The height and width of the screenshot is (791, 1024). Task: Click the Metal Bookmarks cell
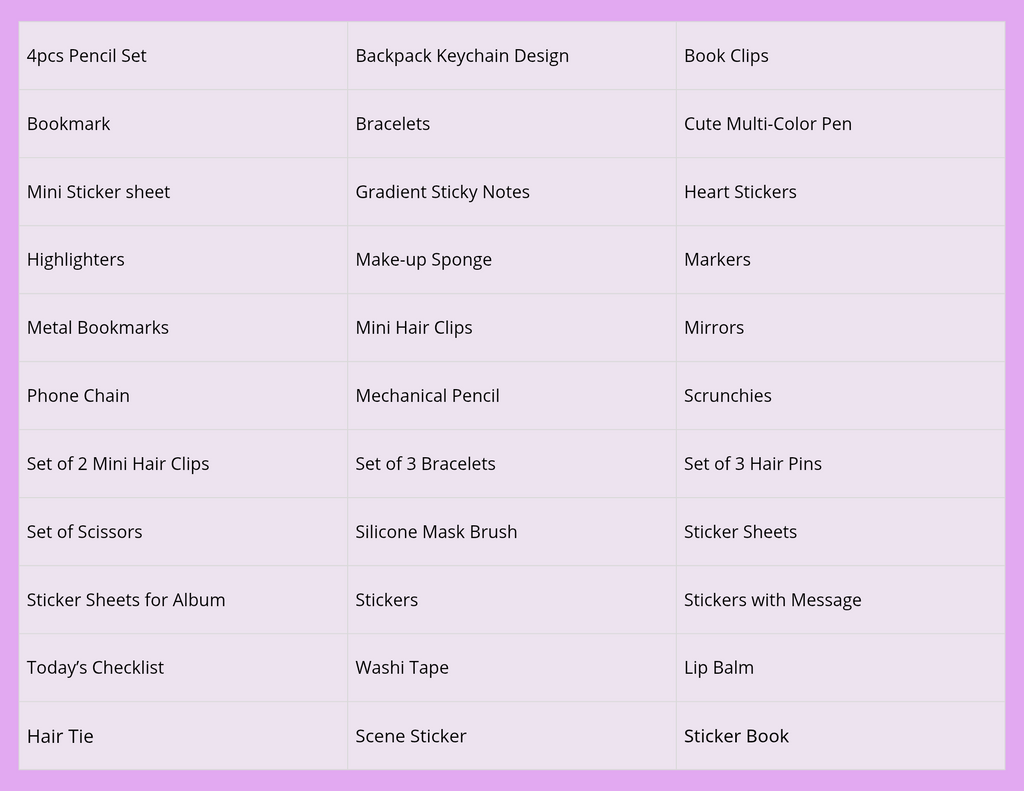(x=183, y=327)
